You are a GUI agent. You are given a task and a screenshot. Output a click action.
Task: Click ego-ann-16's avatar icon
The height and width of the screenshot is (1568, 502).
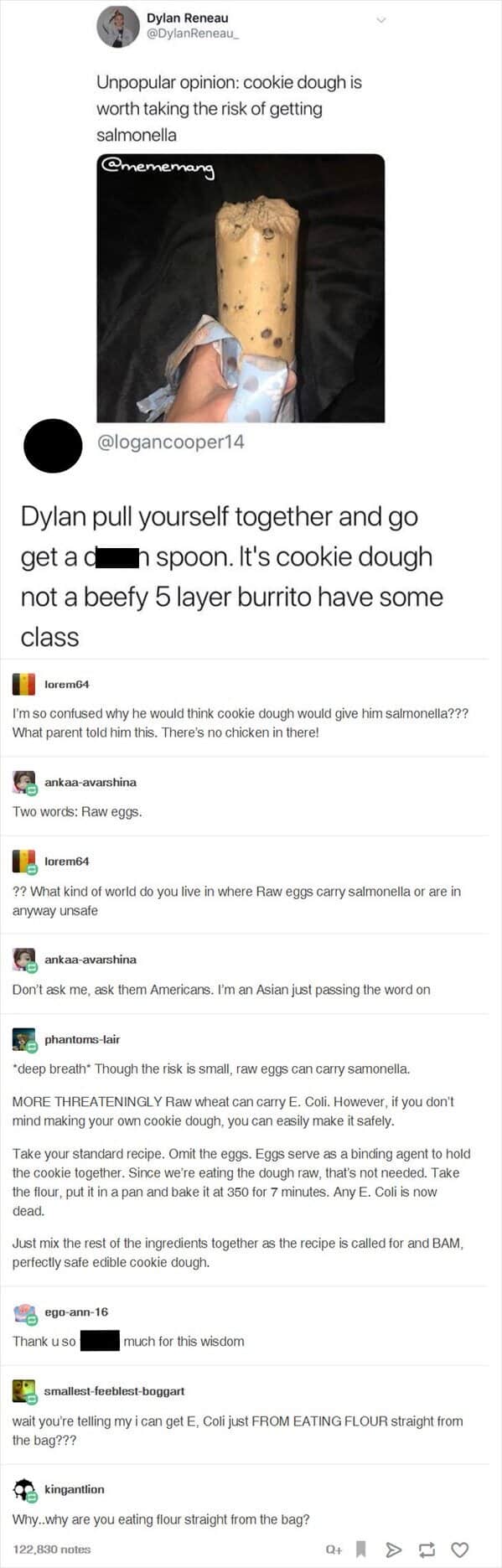click(23, 1312)
